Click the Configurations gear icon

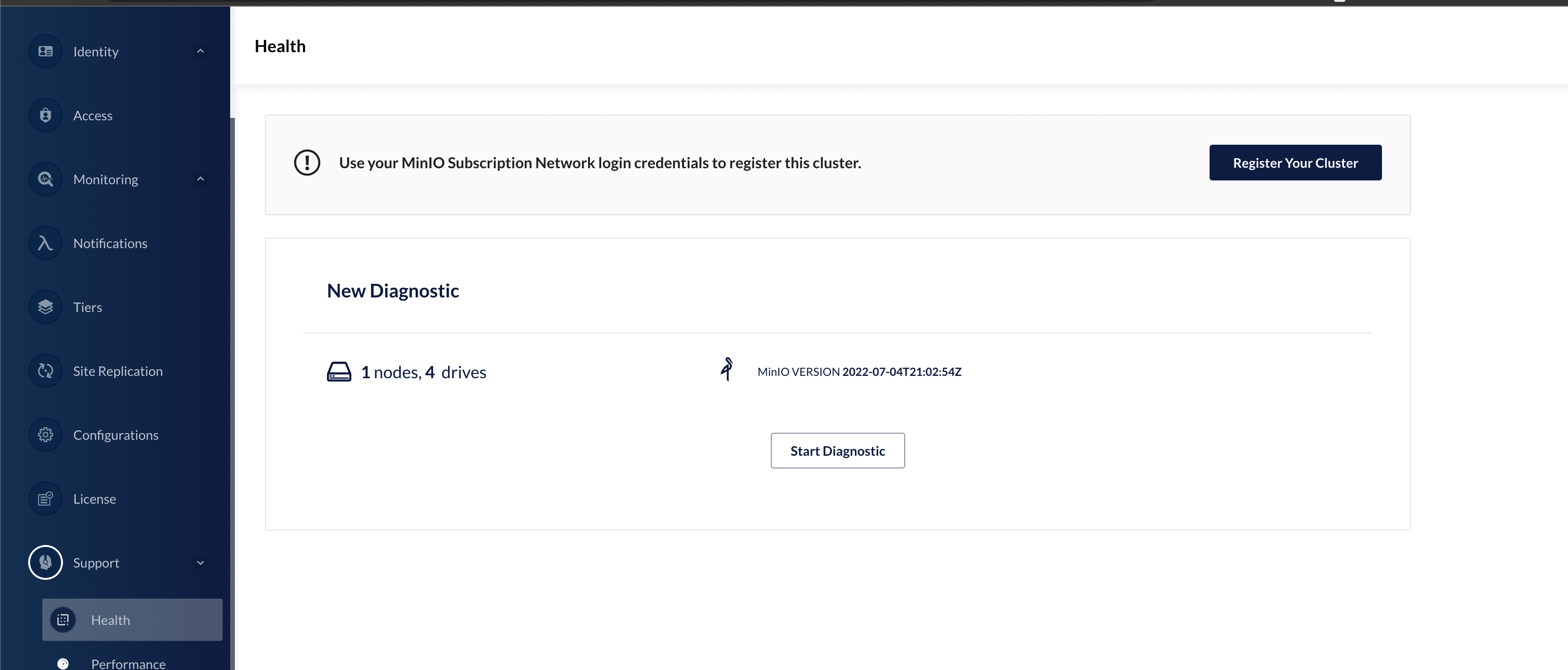[46, 435]
